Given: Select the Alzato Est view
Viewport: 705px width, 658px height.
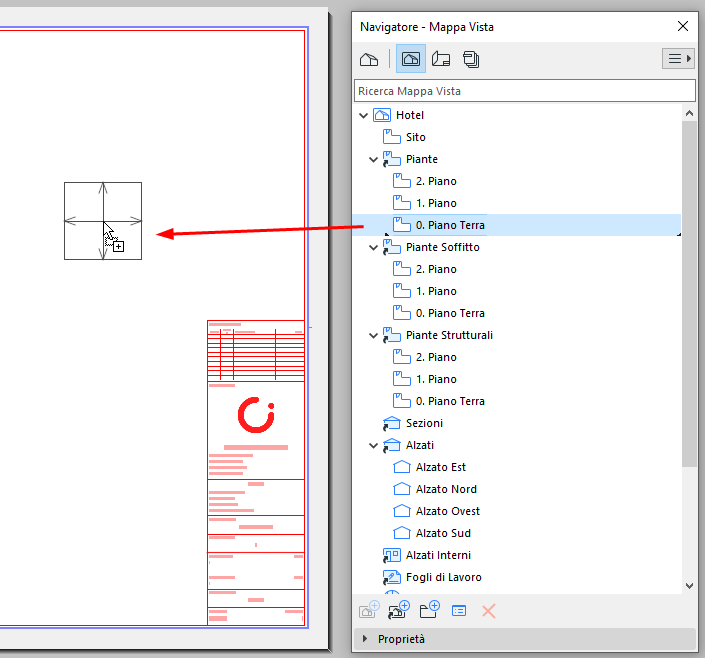Looking at the screenshot, I should (441, 468).
